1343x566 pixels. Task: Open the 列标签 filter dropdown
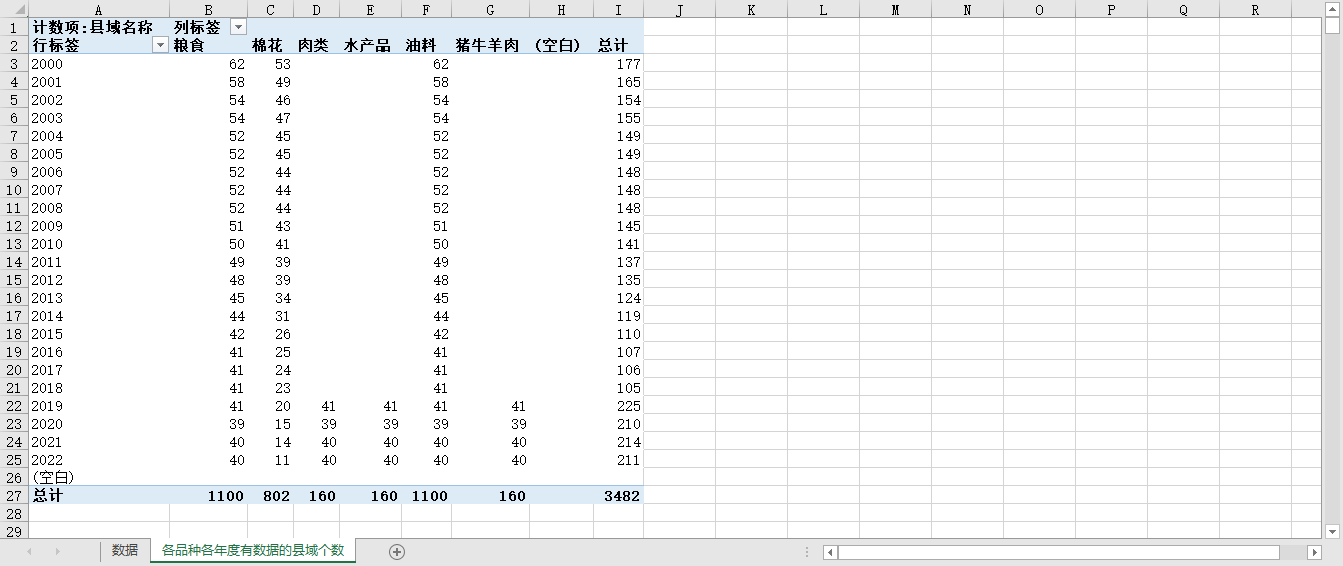(238, 27)
